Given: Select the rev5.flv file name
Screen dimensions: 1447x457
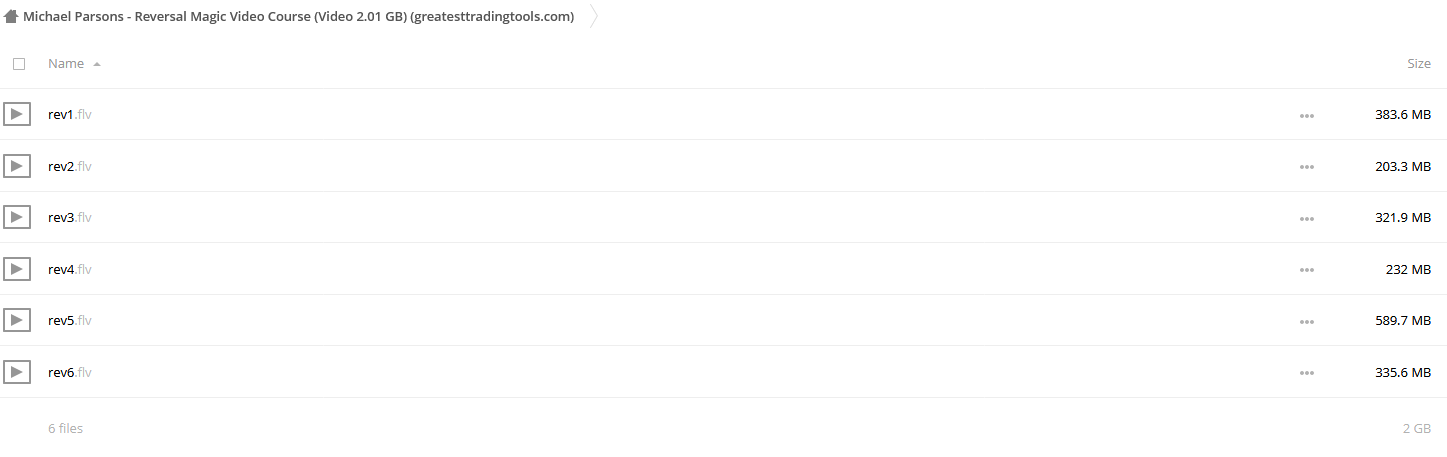Looking at the screenshot, I should pyautogui.click(x=70, y=320).
